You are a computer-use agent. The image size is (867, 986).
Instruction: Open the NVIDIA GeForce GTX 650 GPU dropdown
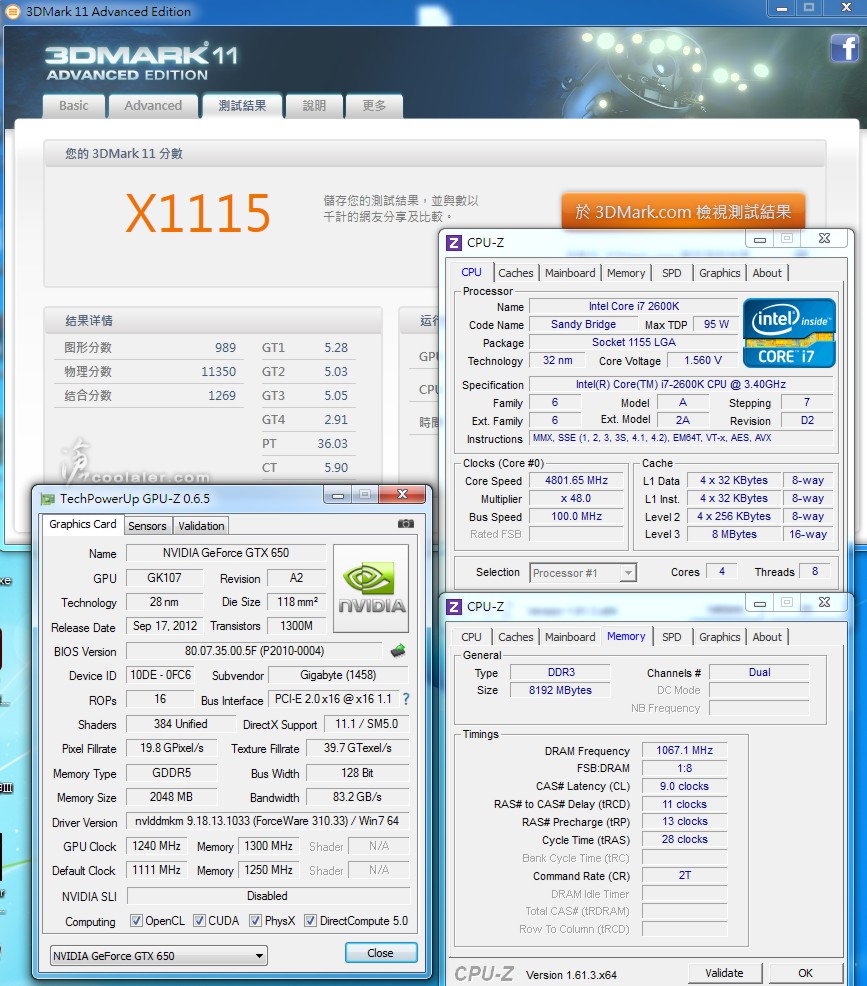158,956
